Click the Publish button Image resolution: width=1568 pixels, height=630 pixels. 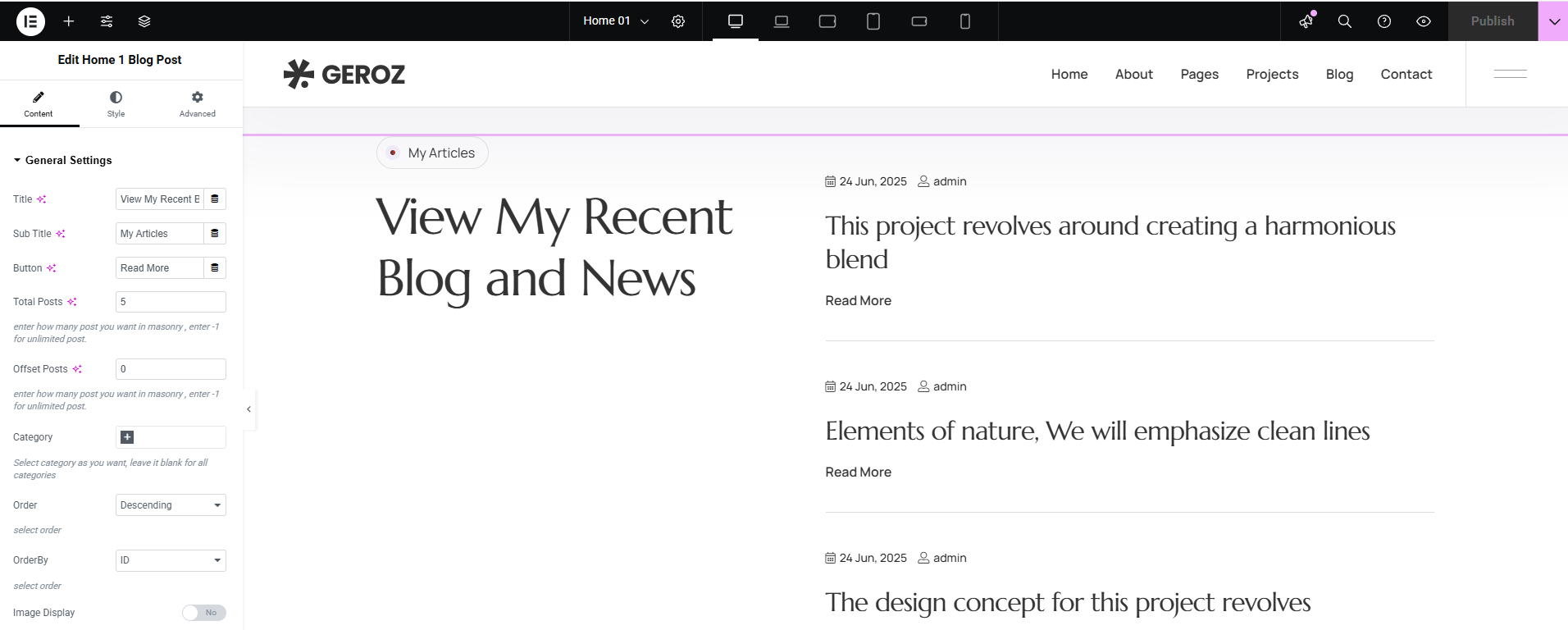pos(1492,21)
